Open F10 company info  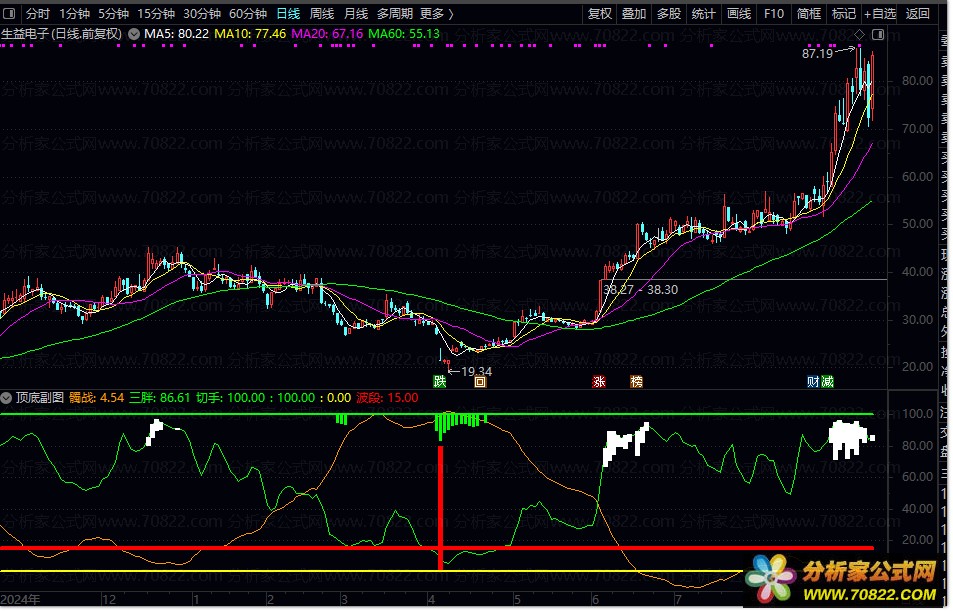point(774,13)
